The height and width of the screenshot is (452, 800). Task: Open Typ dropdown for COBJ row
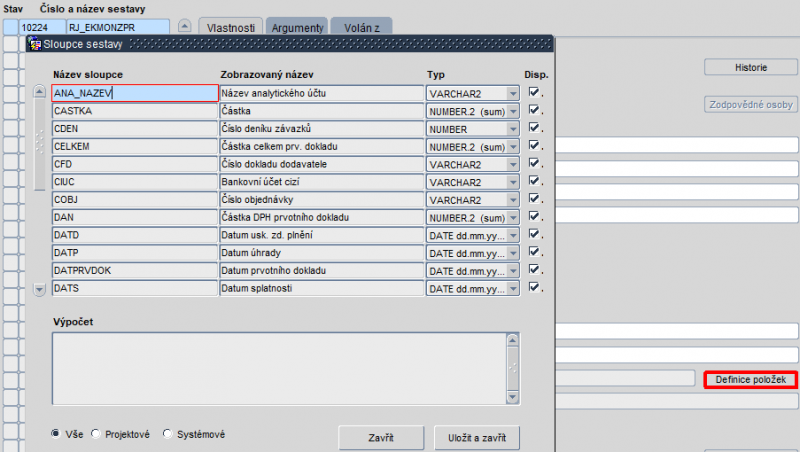pos(513,200)
